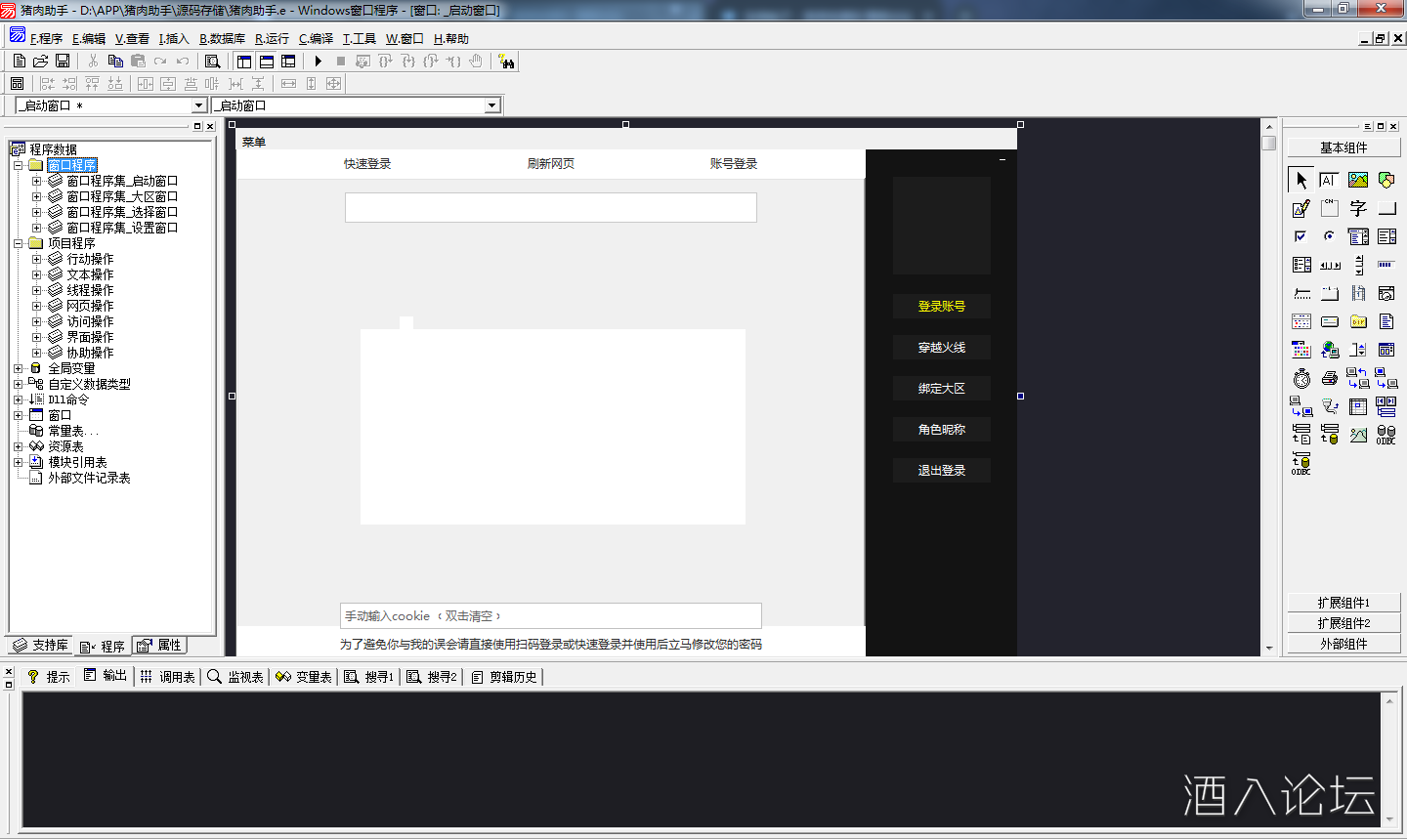1407x840 pixels.
Task: Select the timer clock component icon
Action: pos(1301,378)
